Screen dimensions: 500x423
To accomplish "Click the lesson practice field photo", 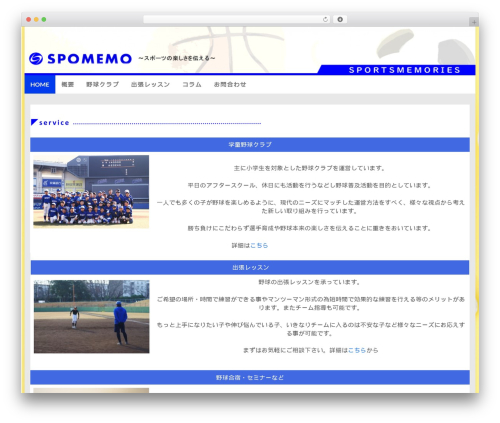I will (92, 317).
